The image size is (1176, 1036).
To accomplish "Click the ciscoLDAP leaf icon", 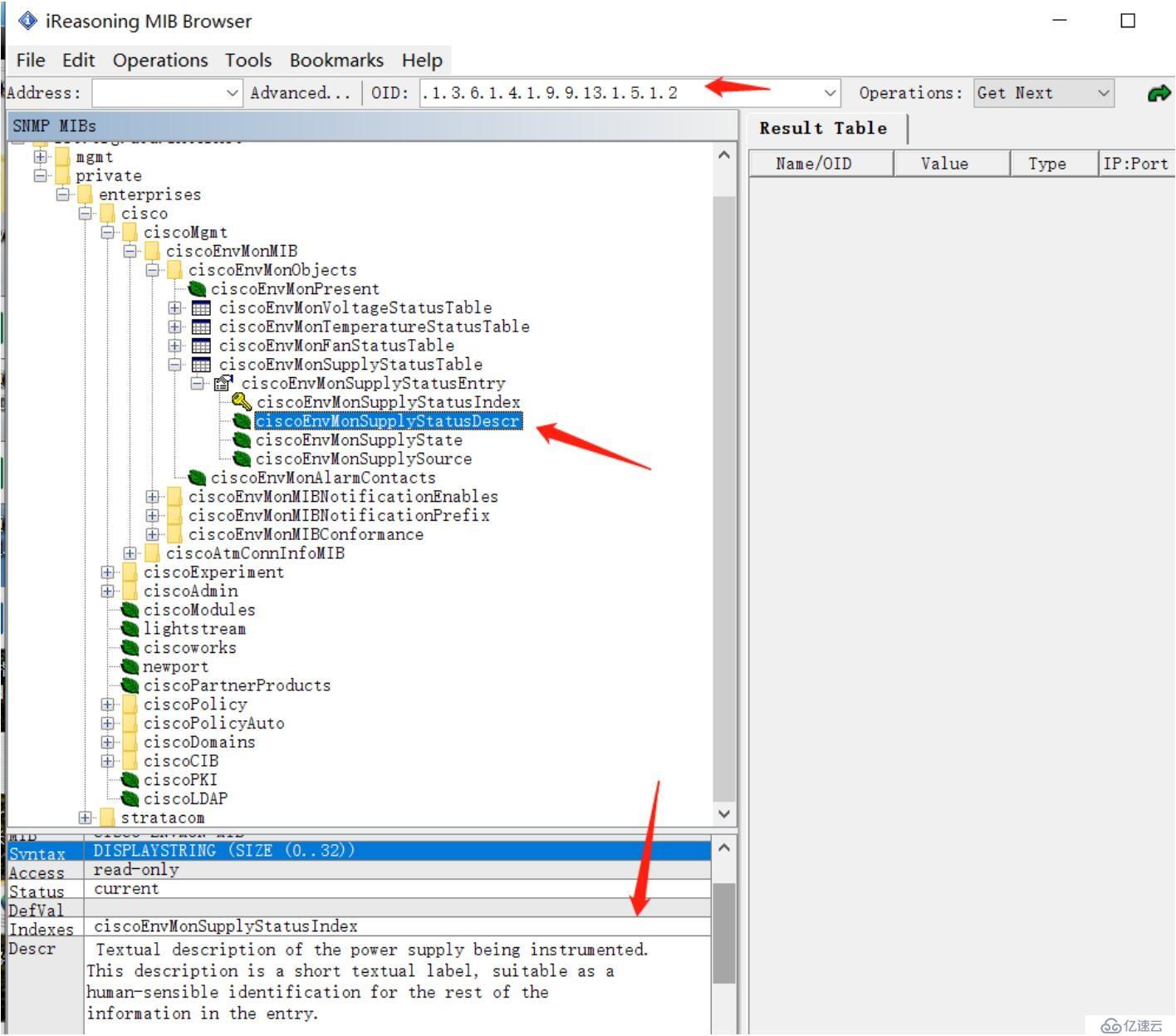I will point(130,799).
